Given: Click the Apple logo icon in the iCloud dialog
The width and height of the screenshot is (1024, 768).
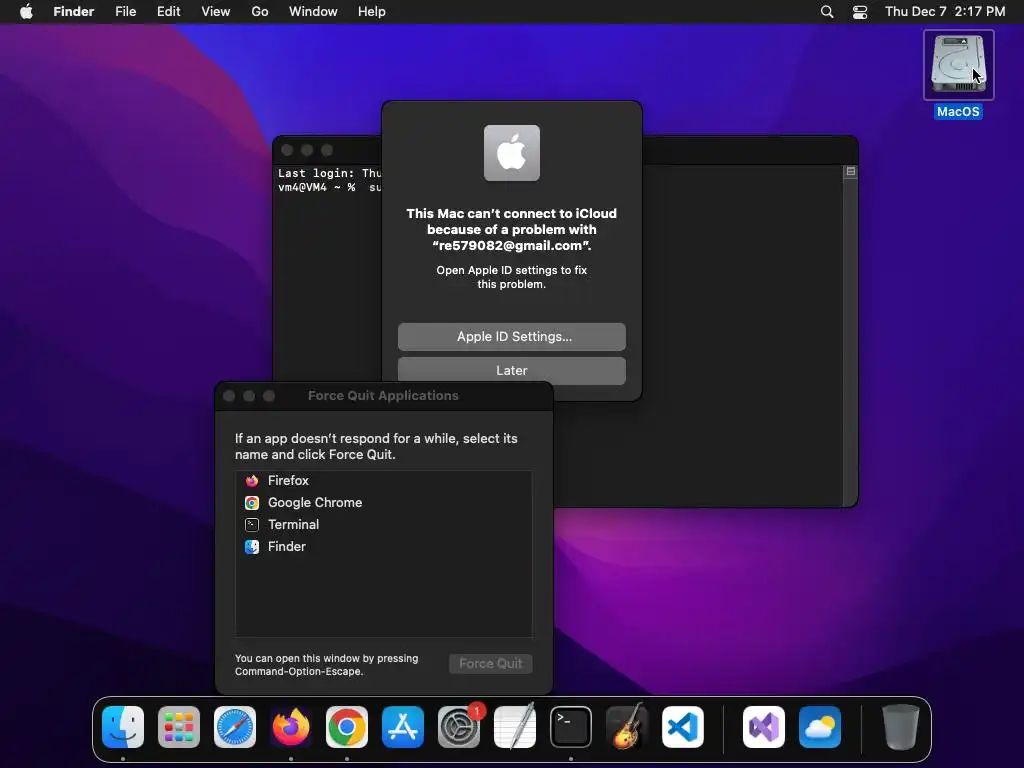Looking at the screenshot, I should 512,153.
